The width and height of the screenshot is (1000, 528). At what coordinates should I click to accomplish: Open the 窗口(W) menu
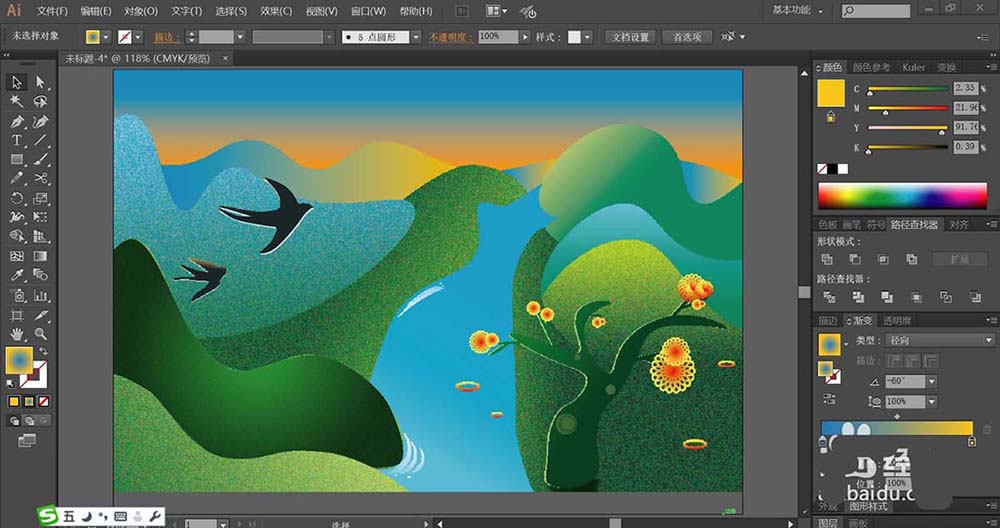(369, 11)
